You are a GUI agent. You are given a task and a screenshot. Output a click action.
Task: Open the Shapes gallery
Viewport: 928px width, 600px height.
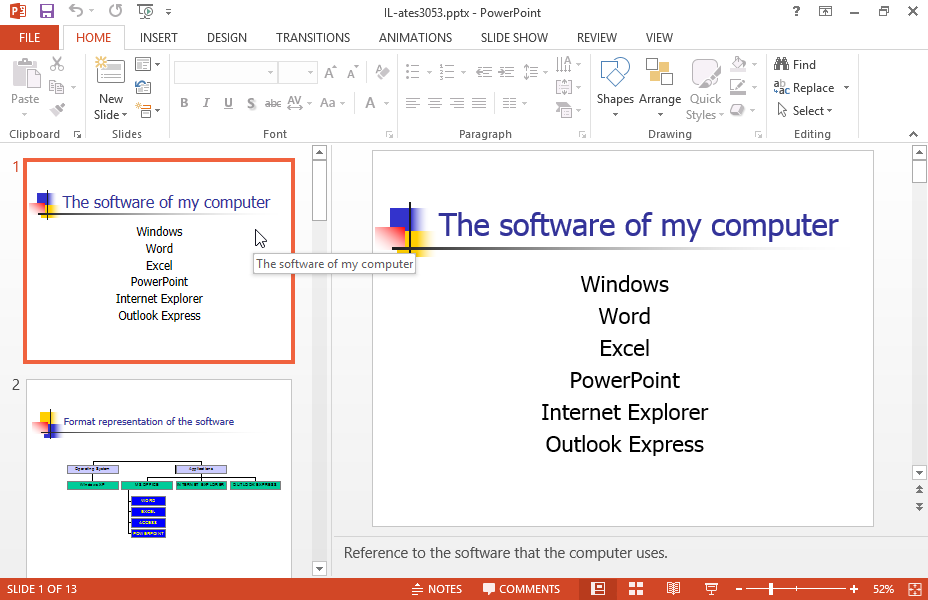click(615, 87)
